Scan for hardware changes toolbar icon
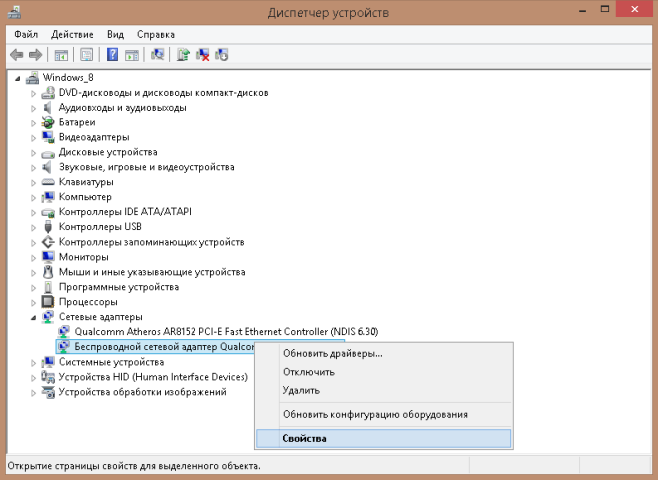 tap(157, 55)
